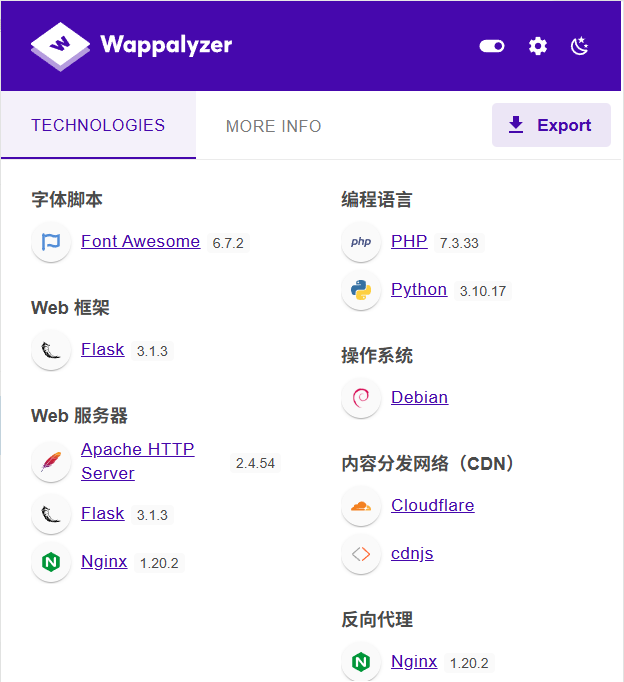Open the Cloudflare link
624x682 pixels.
tap(432, 505)
